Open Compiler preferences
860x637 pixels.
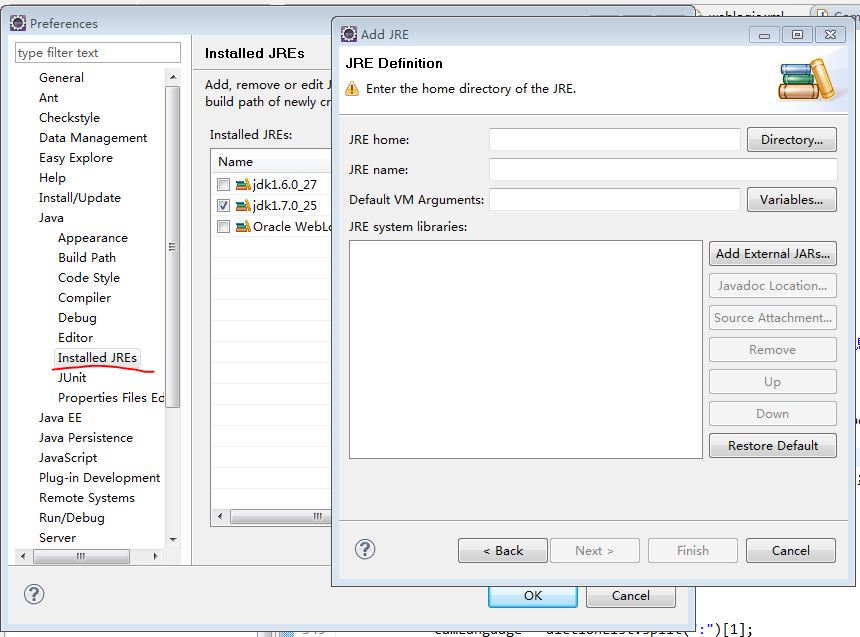[84, 297]
